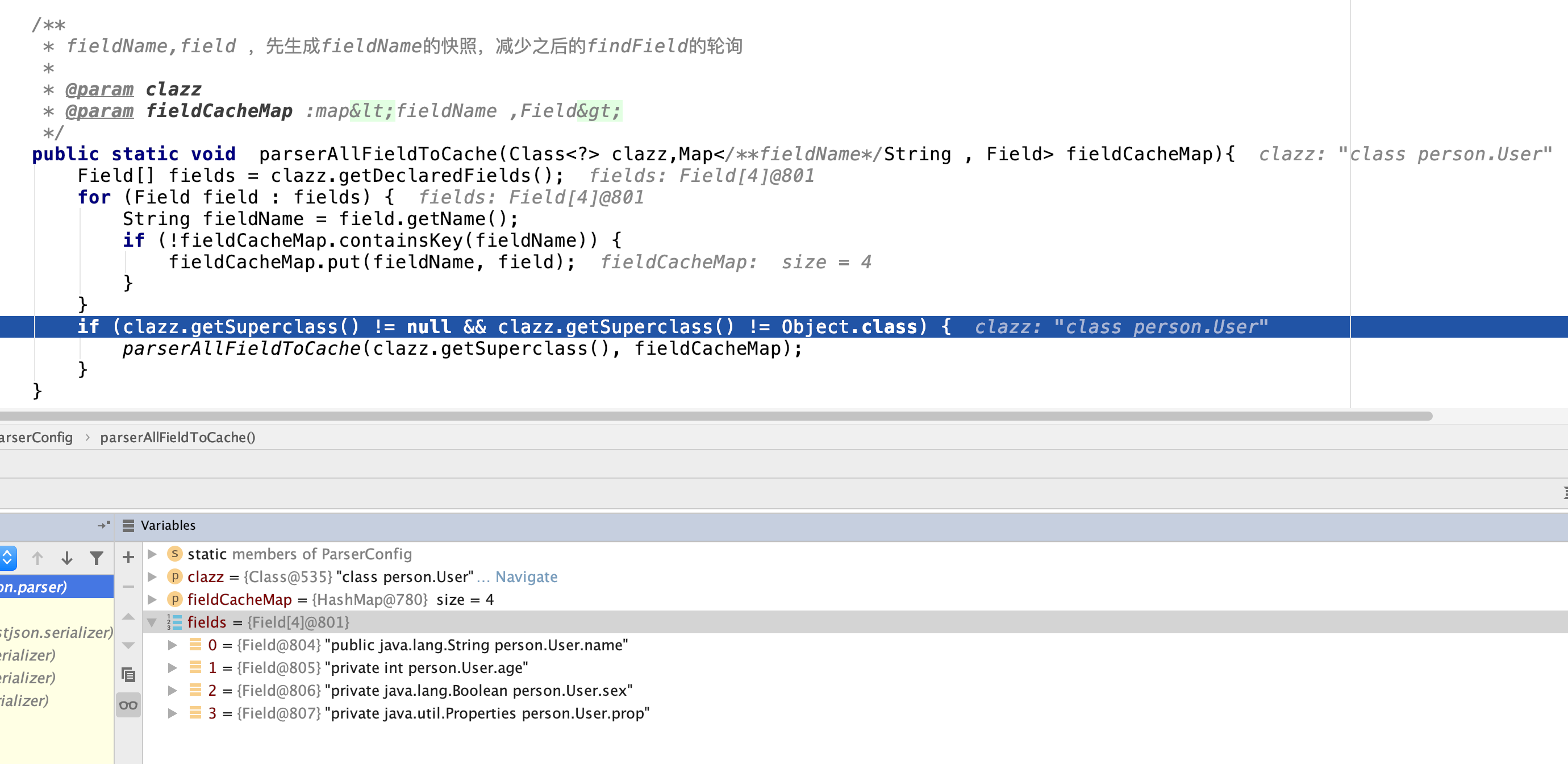The height and width of the screenshot is (764, 1568).
Task: Click the Next Frame down arrow
Action: [x=67, y=558]
